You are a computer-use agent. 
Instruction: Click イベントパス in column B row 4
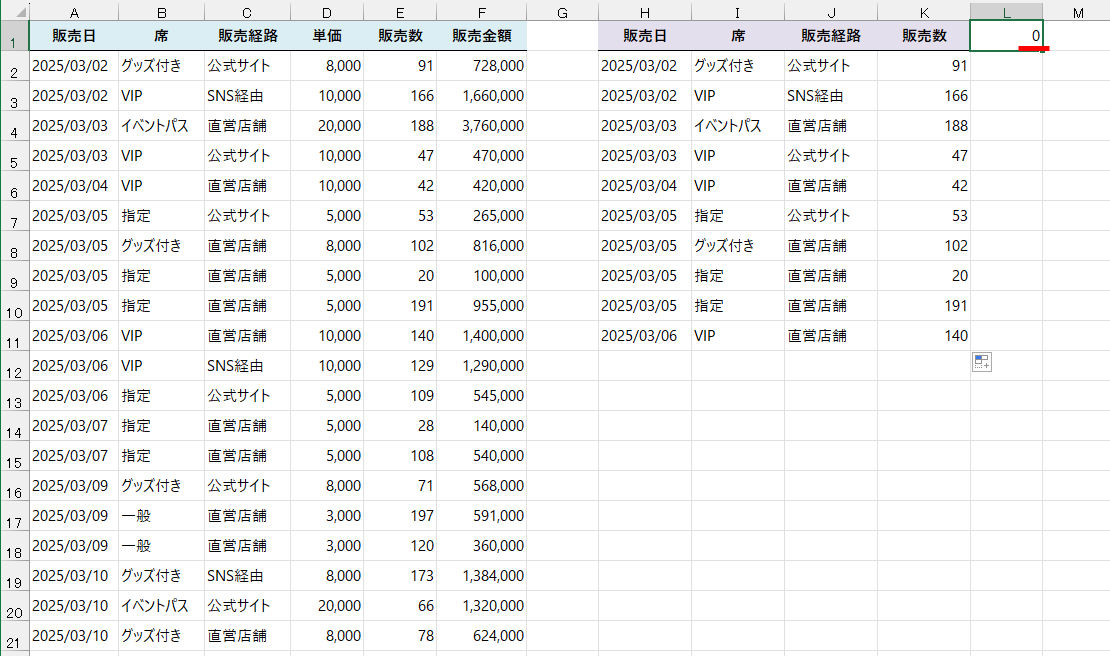click(161, 126)
